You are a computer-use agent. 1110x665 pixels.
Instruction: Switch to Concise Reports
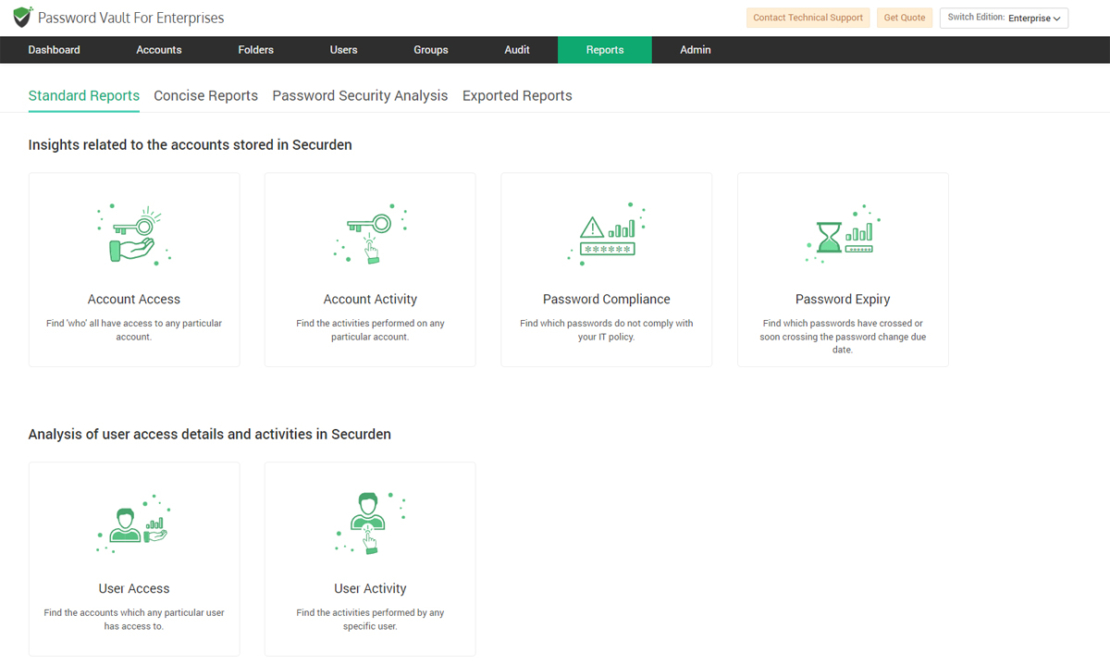(205, 95)
